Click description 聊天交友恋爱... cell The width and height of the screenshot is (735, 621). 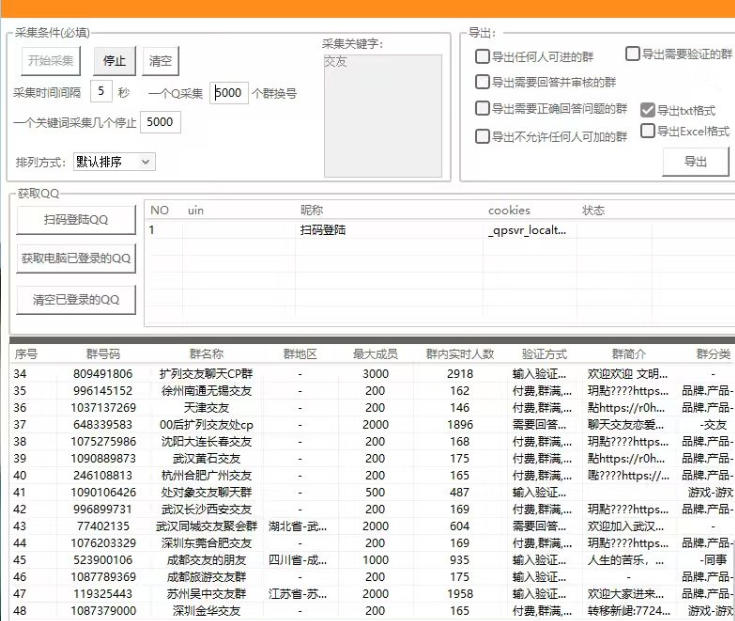pyautogui.click(x=626, y=425)
